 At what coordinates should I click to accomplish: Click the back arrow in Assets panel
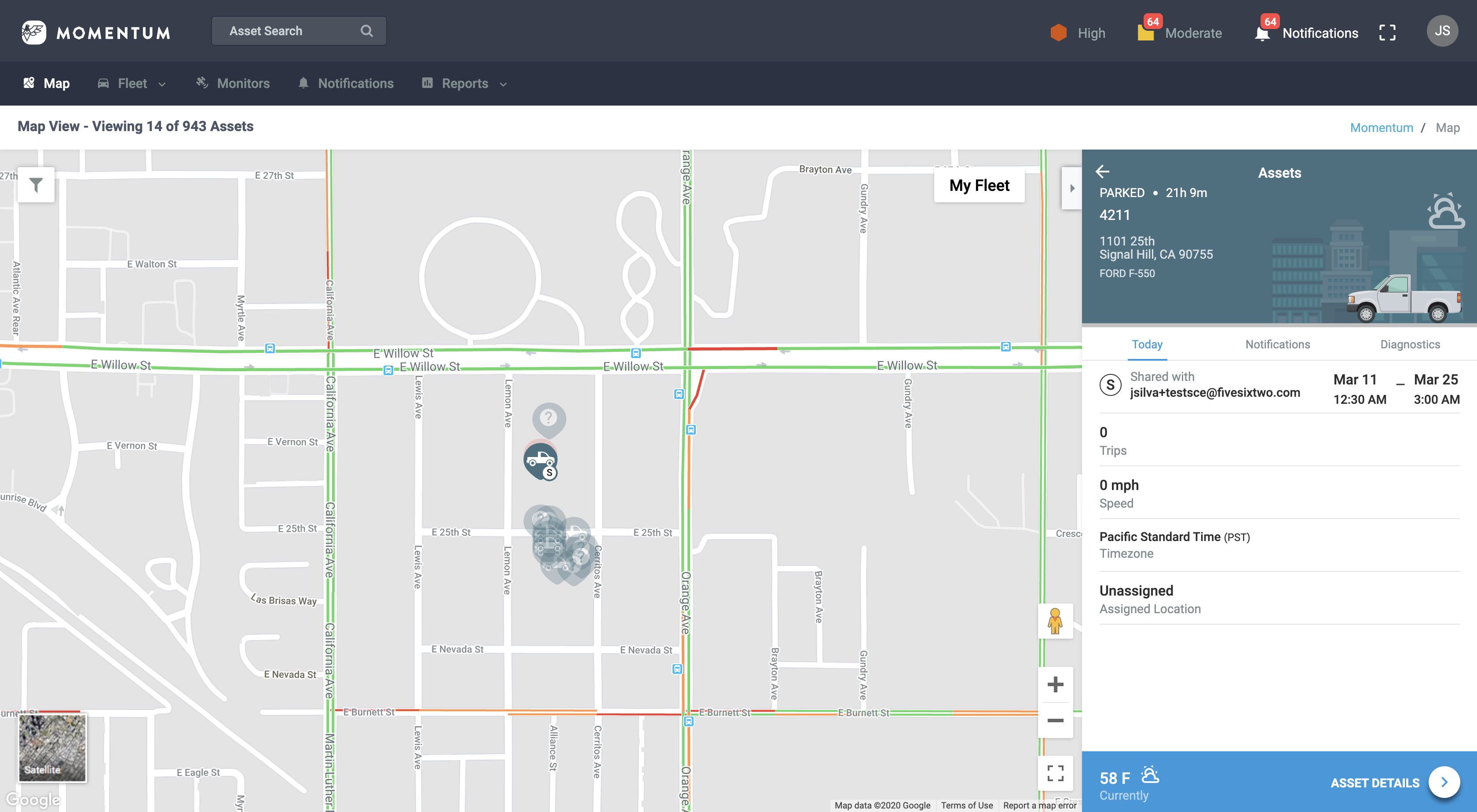1102,172
